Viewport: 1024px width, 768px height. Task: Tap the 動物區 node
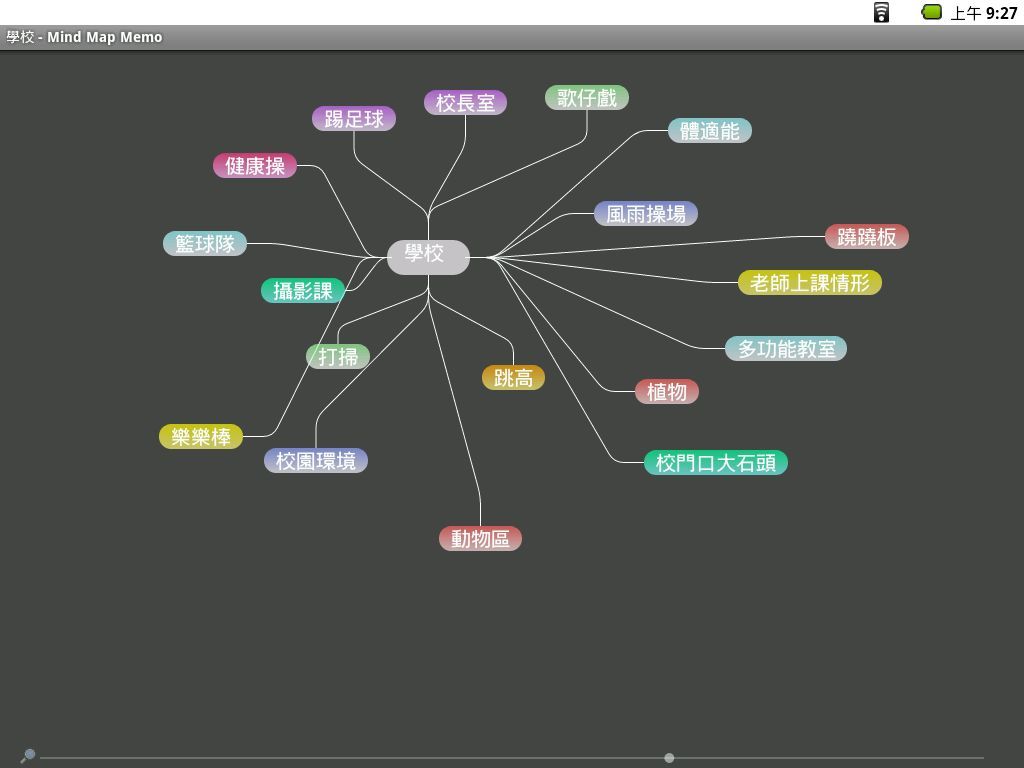(480, 539)
